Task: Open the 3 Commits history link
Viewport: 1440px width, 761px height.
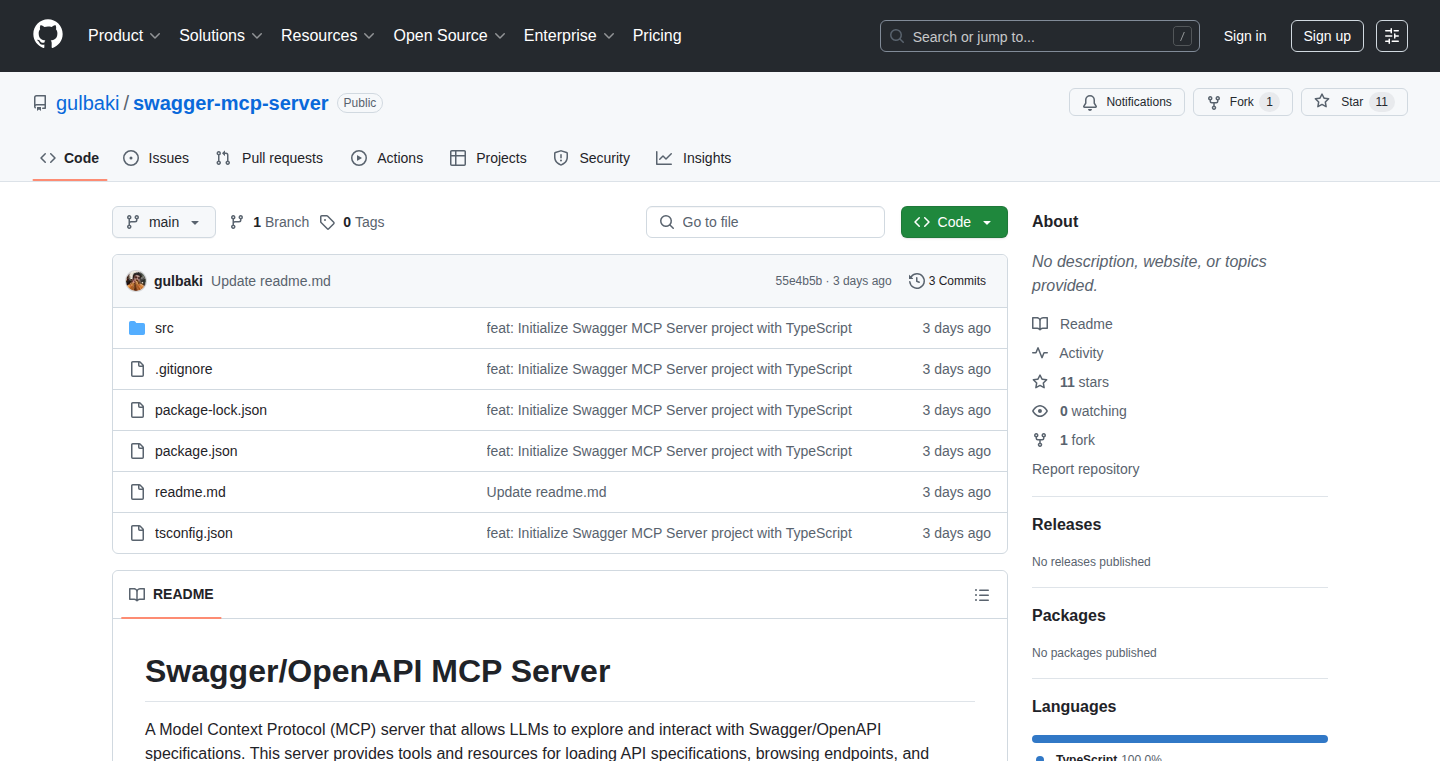Action: point(947,281)
